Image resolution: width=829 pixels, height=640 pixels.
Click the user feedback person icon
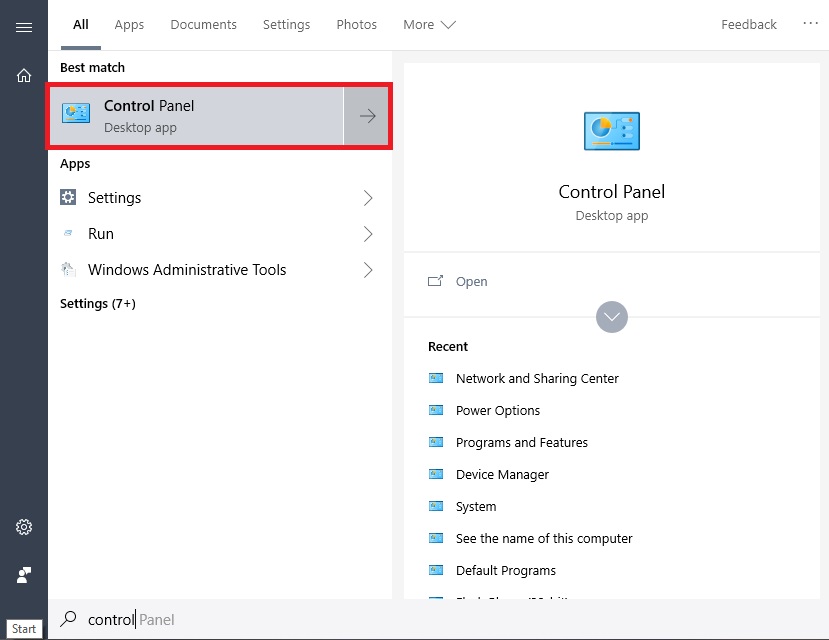pyautogui.click(x=24, y=574)
